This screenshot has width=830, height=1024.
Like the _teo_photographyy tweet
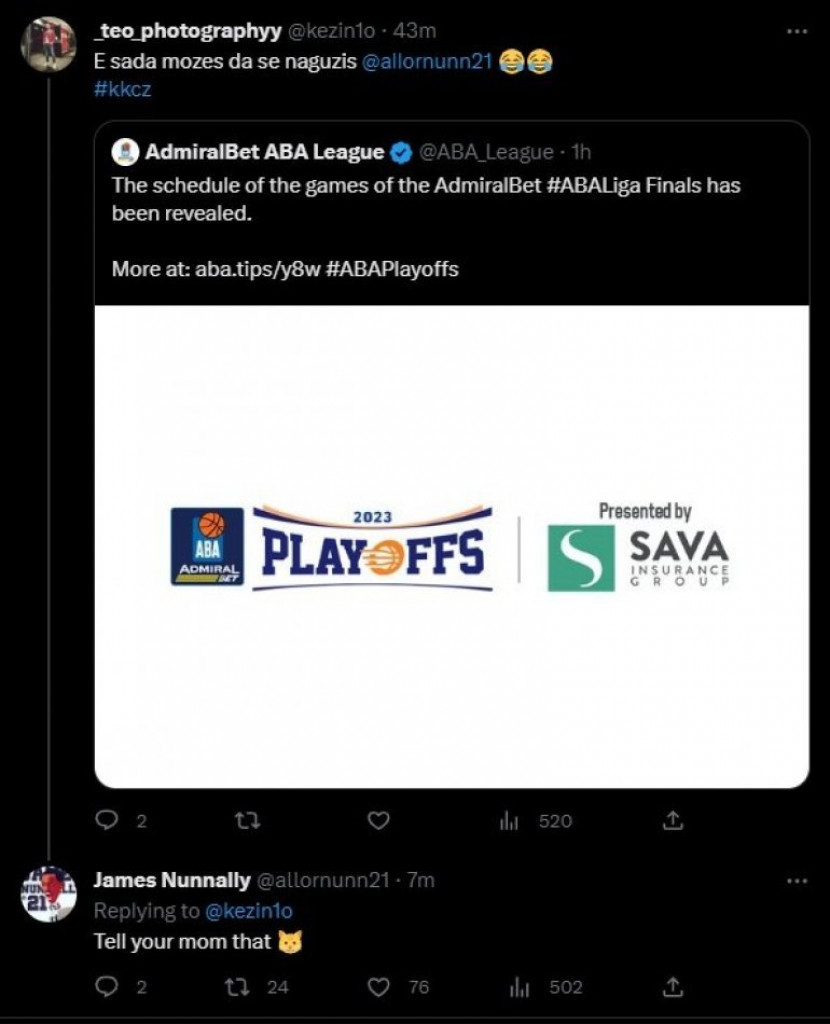pyautogui.click(x=377, y=821)
